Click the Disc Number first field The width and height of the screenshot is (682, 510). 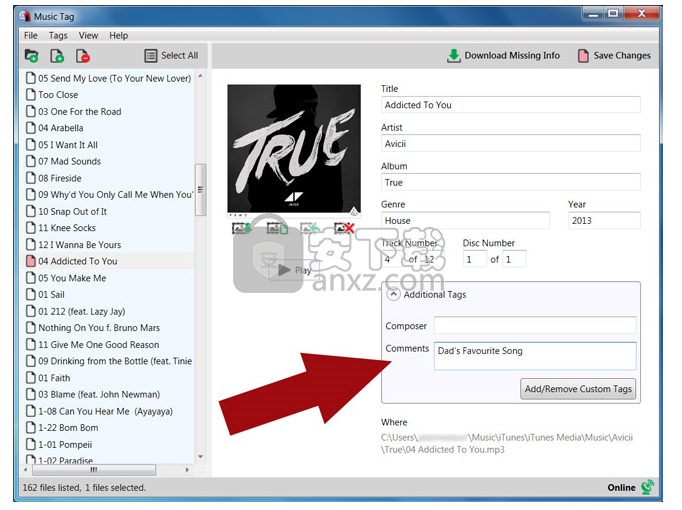(x=475, y=259)
